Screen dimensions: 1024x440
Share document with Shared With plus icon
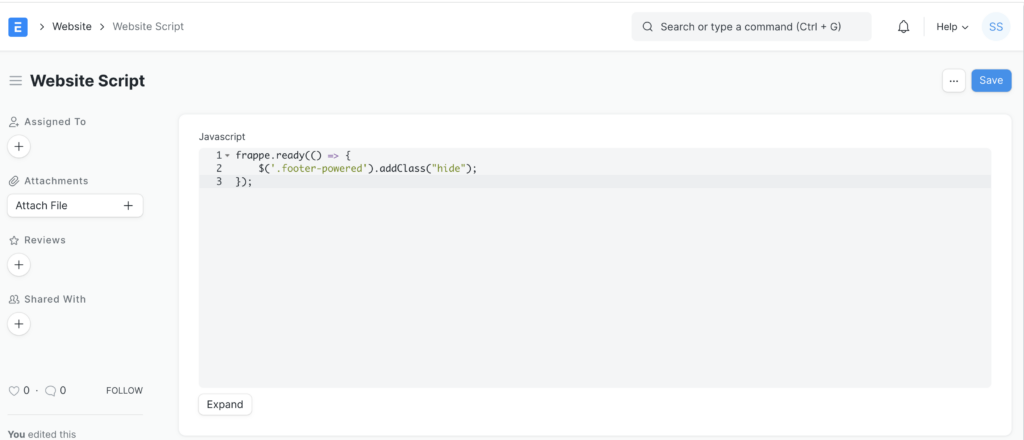[x=19, y=324]
